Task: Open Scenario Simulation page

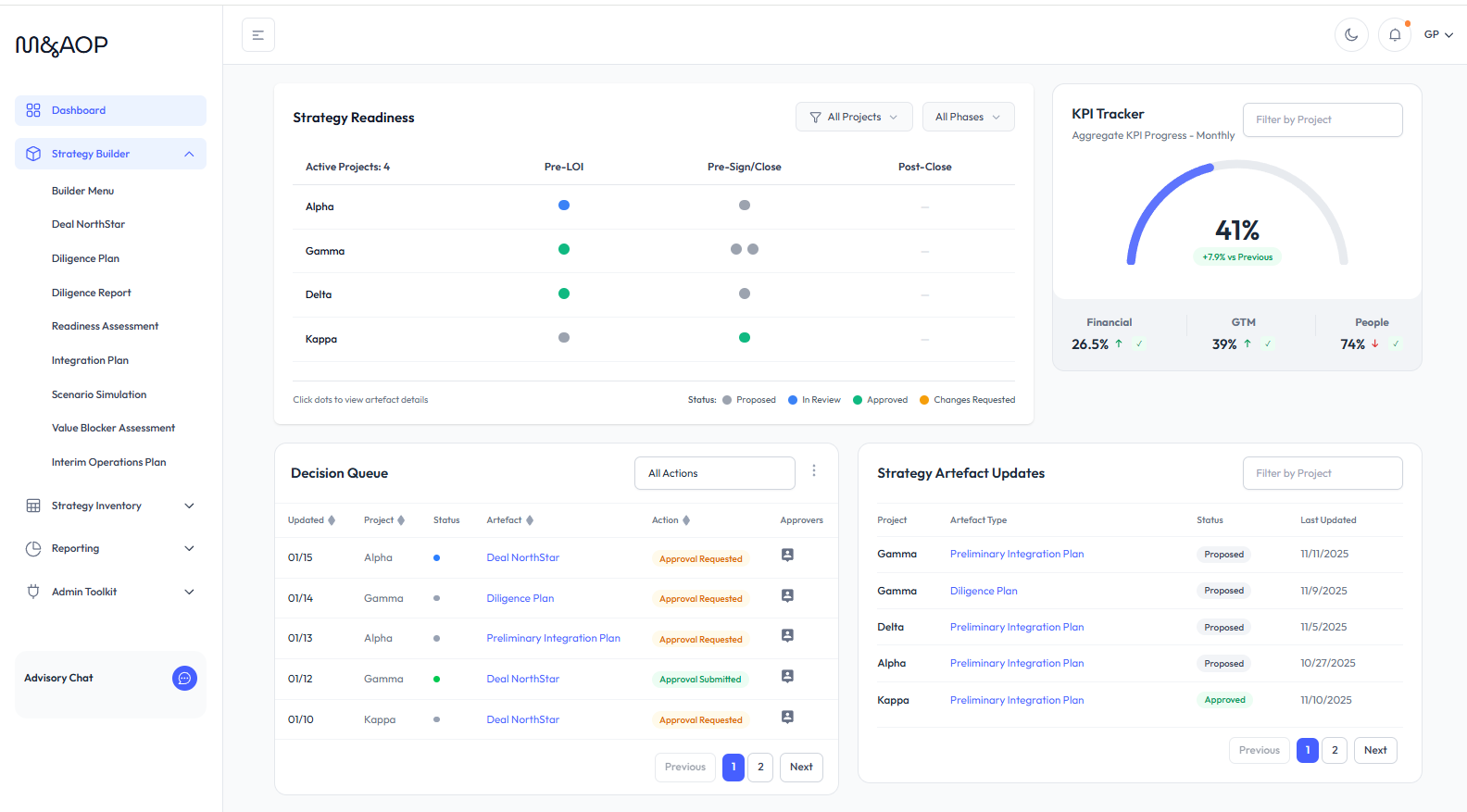Action: (99, 394)
